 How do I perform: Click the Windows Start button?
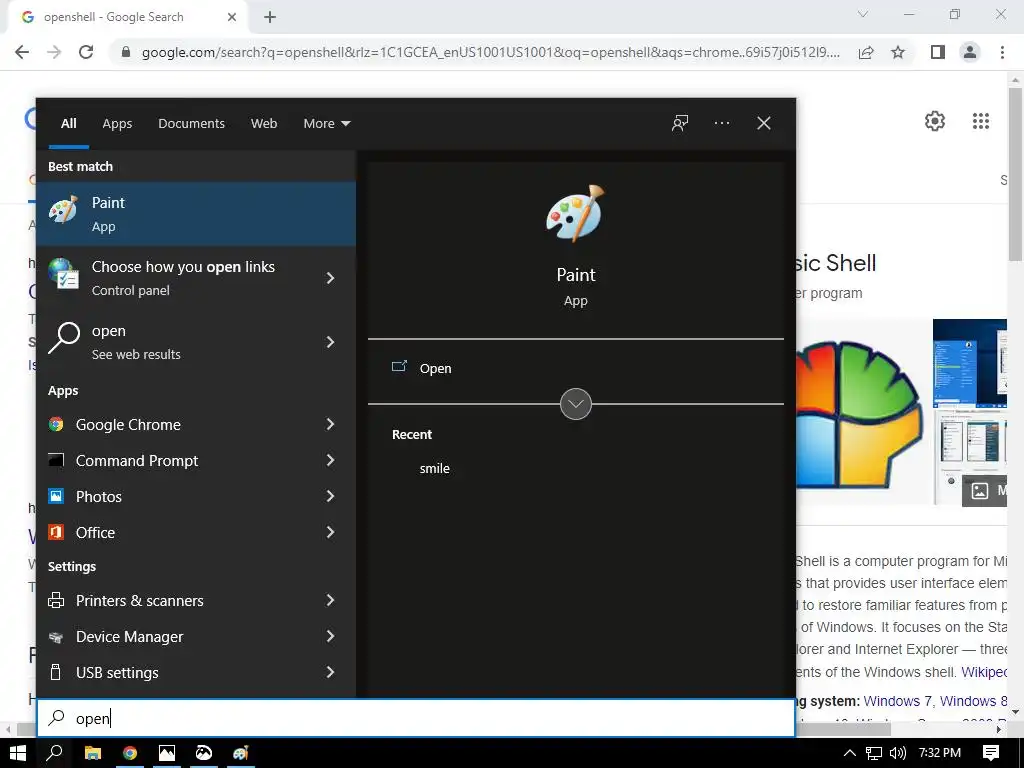pos(18,753)
